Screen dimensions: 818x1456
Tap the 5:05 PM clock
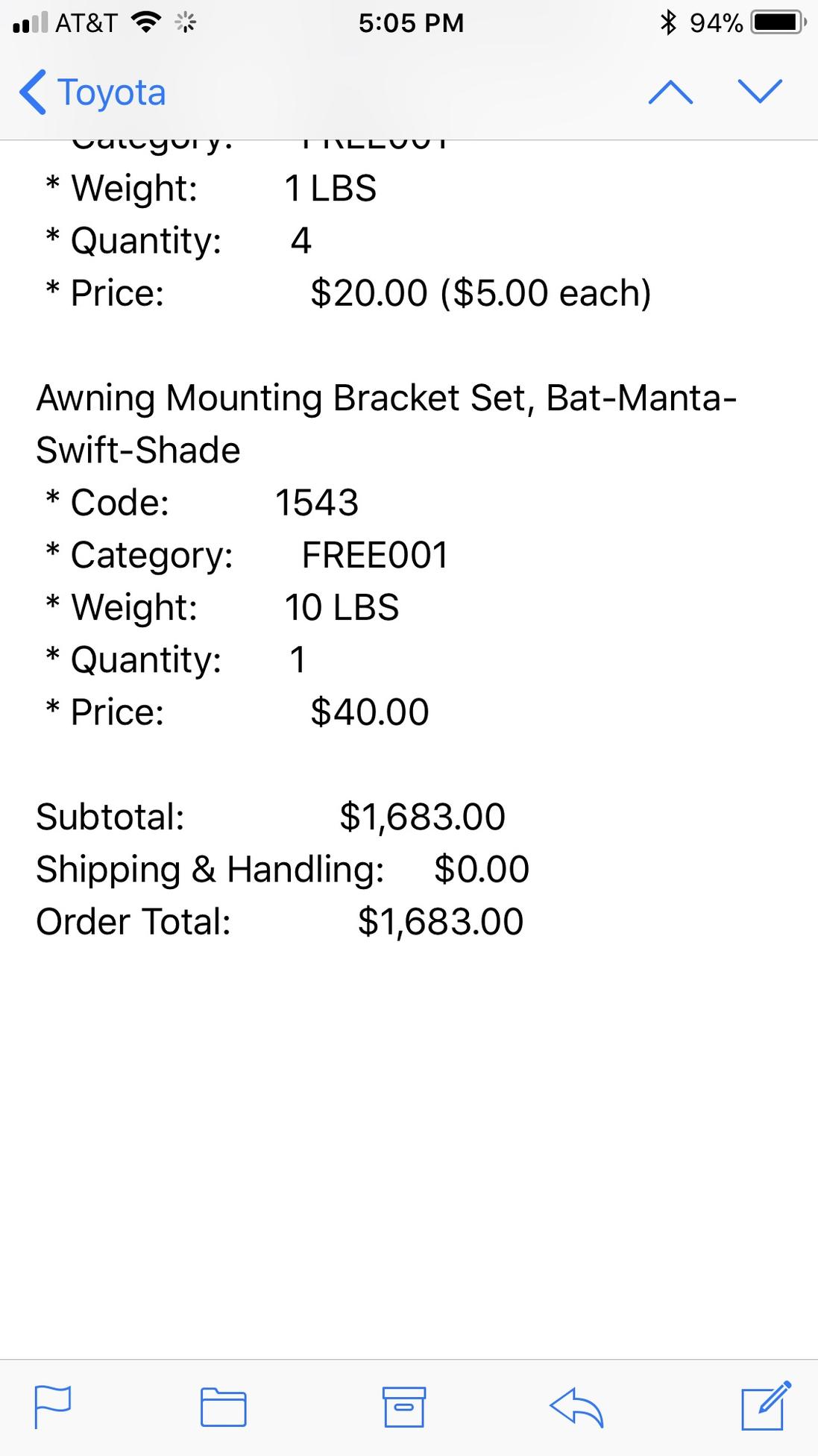411,23
